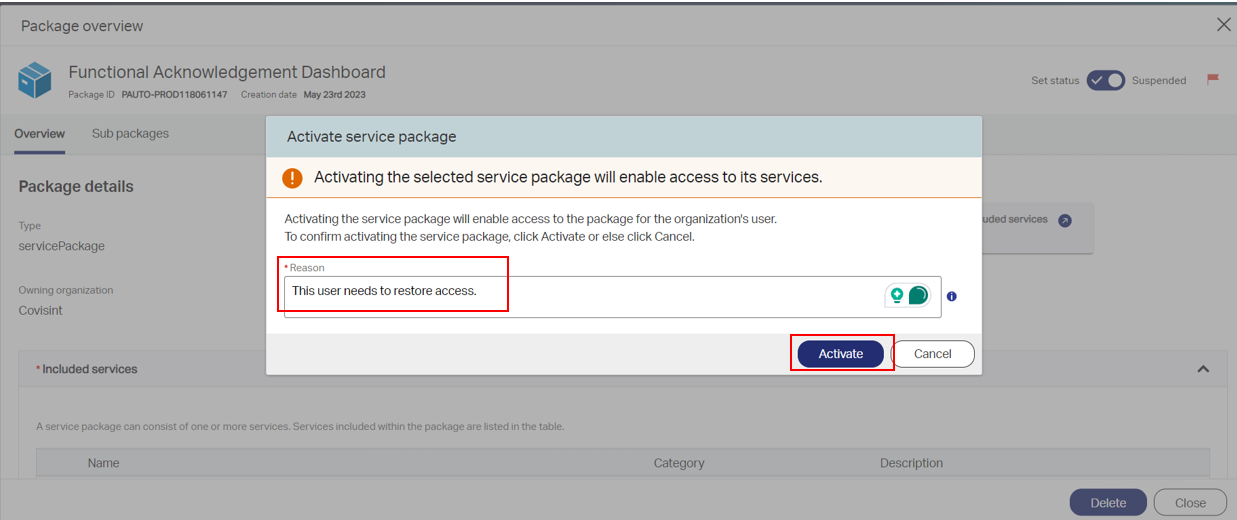Open the included services arrow link icon
Image resolution: width=1237 pixels, height=520 pixels.
click(x=1065, y=220)
